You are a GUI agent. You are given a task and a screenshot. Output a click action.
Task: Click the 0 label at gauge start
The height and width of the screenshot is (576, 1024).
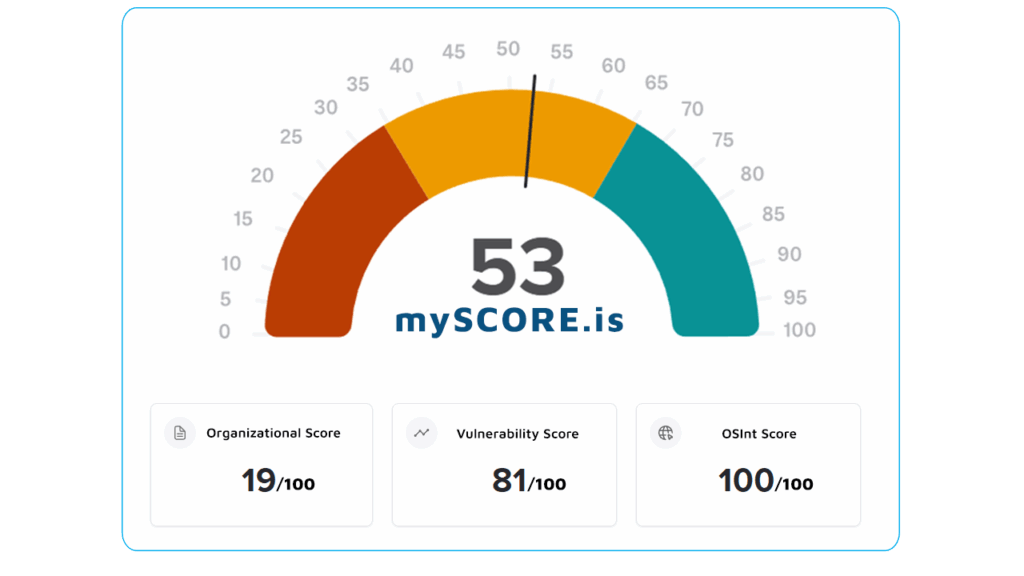(224, 331)
